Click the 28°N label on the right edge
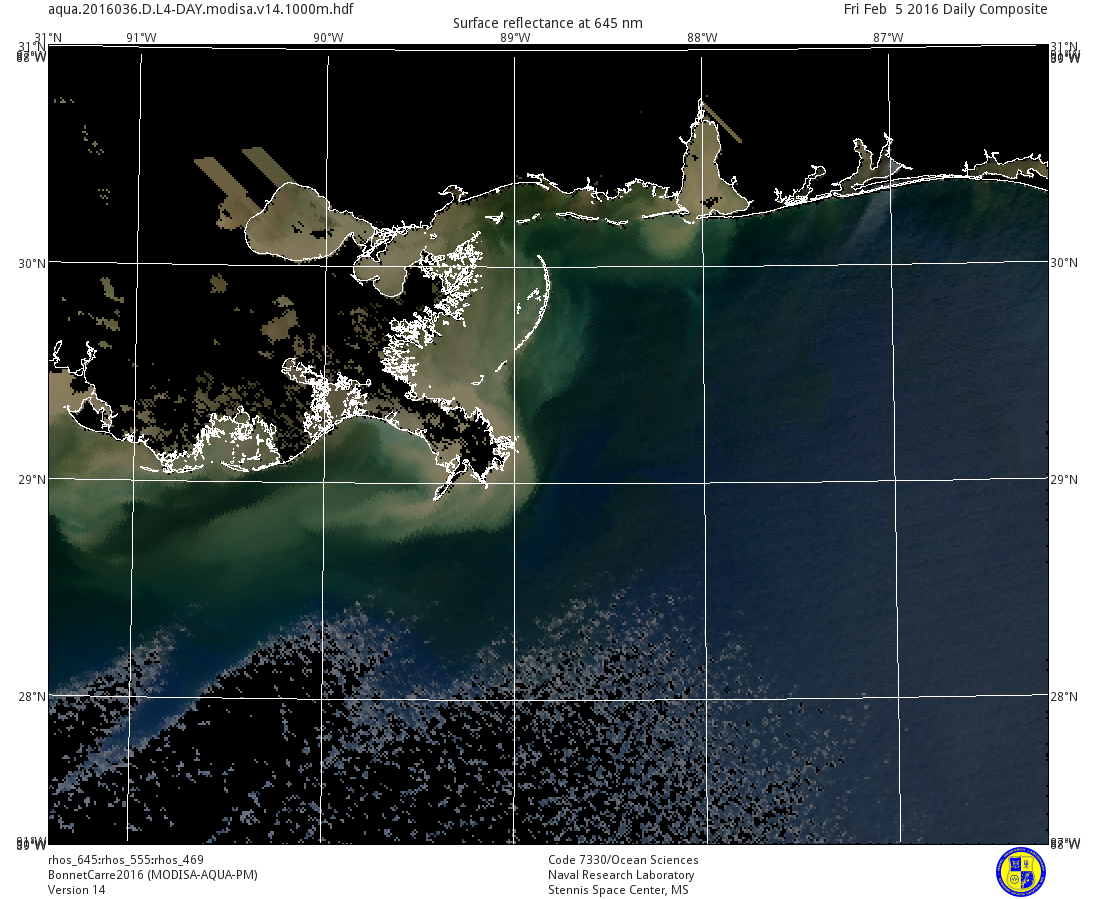1096x899 pixels. [1064, 697]
